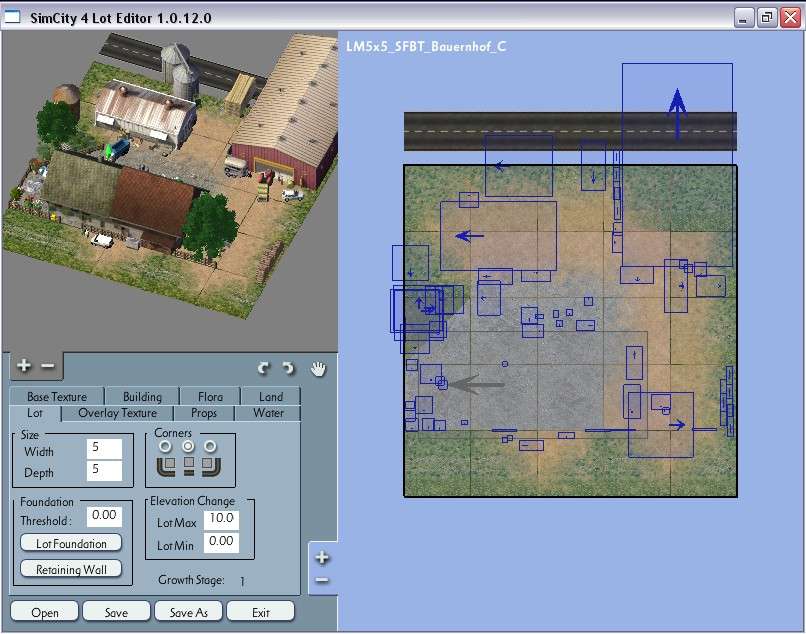Click the right curved corner icon
The height and width of the screenshot is (634, 806).
click(211, 466)
